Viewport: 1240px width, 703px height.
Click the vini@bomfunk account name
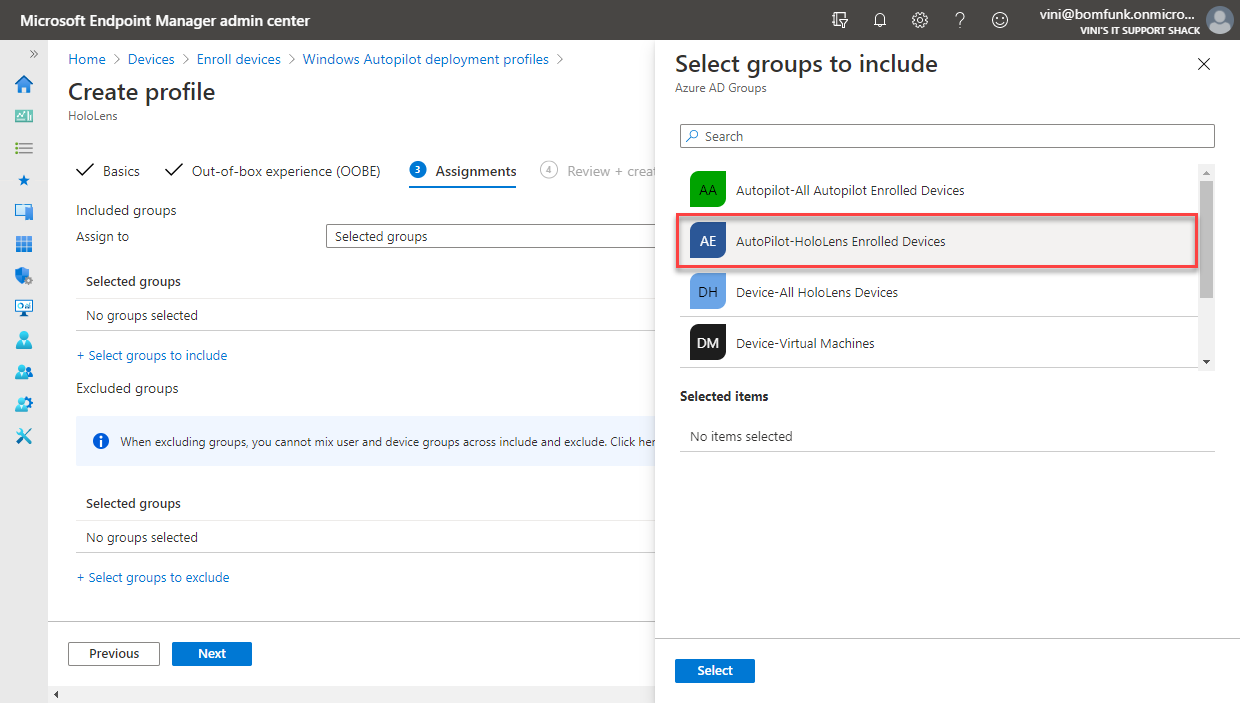tap(1117, 14)
